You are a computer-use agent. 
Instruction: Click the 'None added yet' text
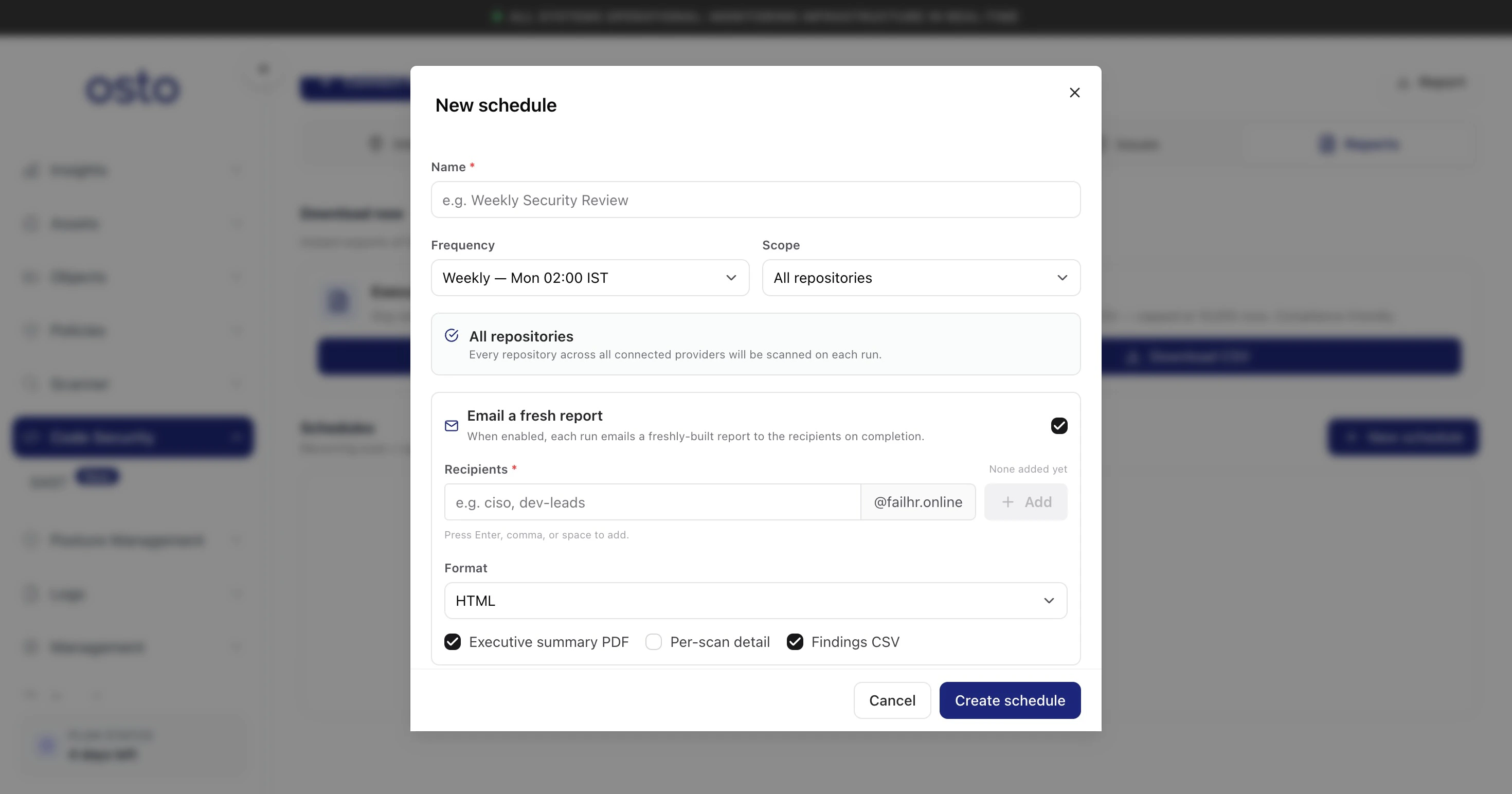[1028, 469]
